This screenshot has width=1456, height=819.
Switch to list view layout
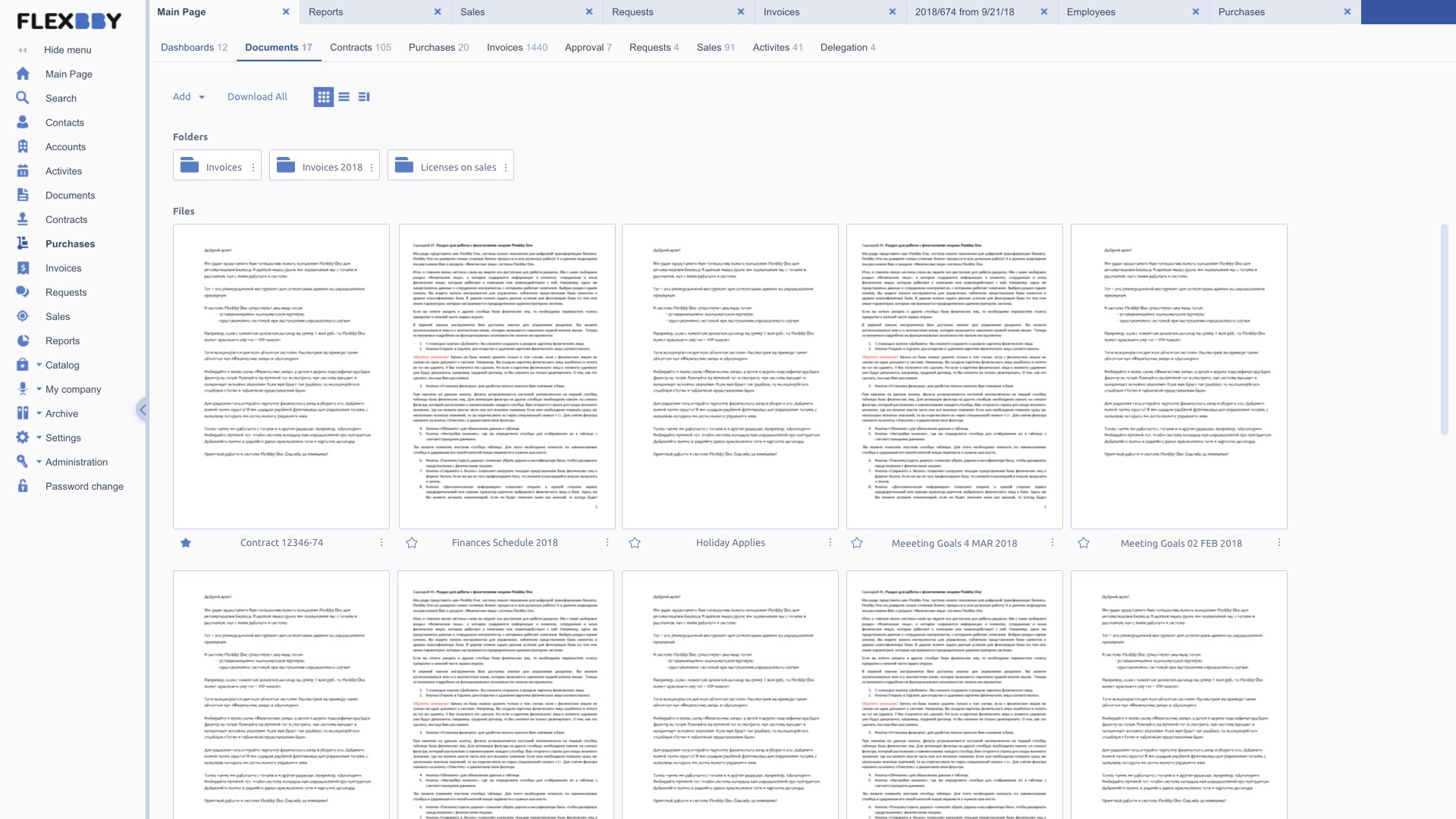click(344, 97)
